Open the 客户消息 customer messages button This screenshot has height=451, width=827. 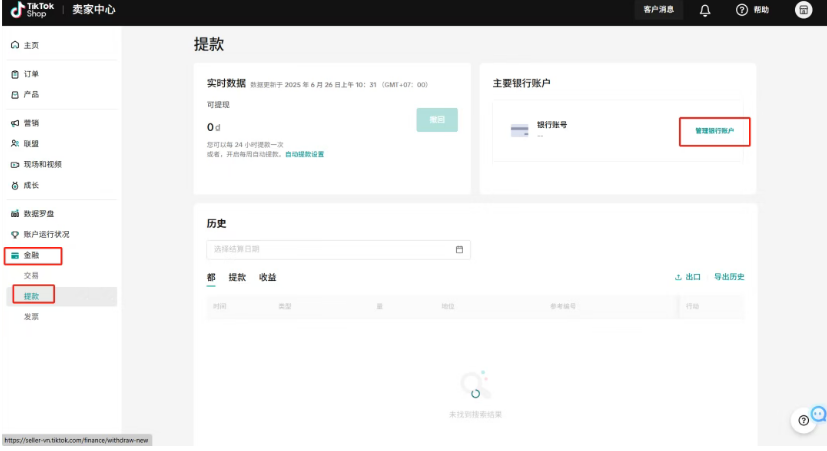pos(659,9)
